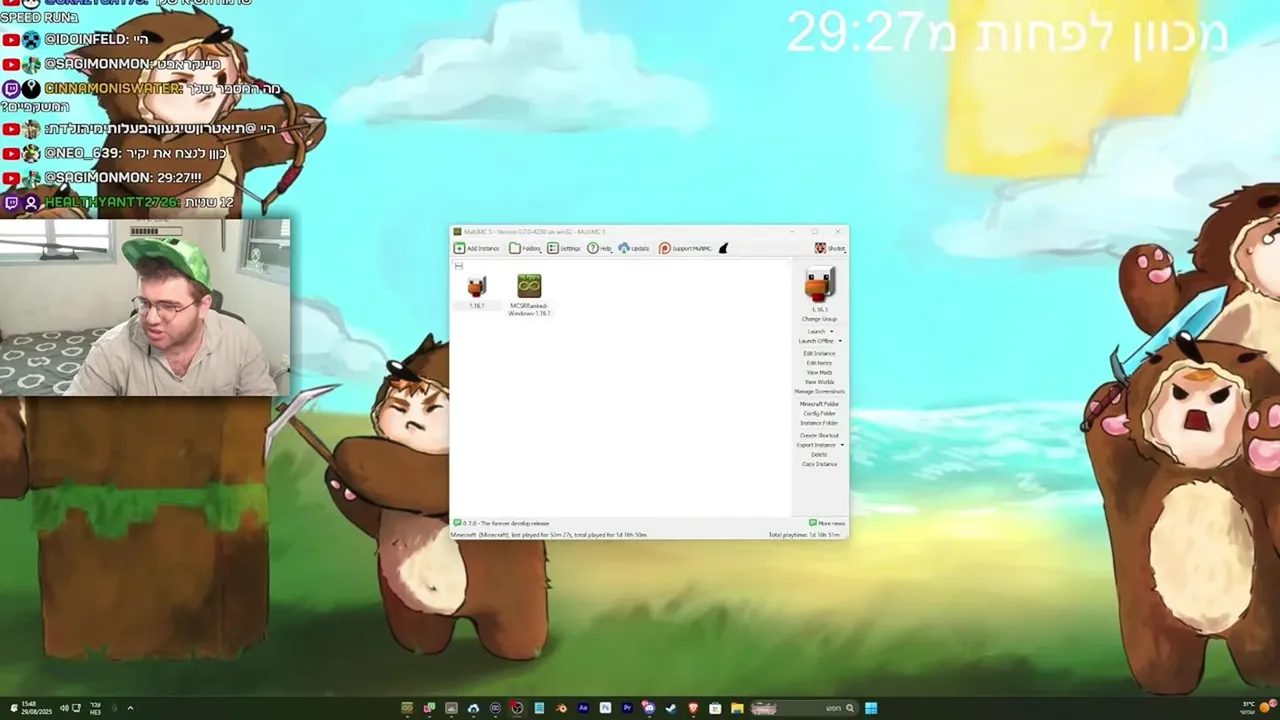Screen dimensions: 1280x720
Task: Click Edit Instance
Action: click(819, 353)
